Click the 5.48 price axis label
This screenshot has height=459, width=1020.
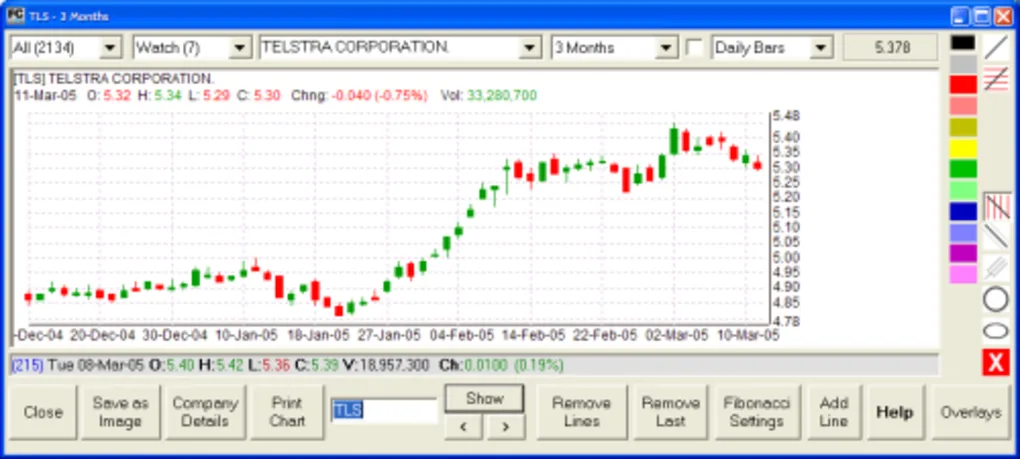click(x=786, y=116)
